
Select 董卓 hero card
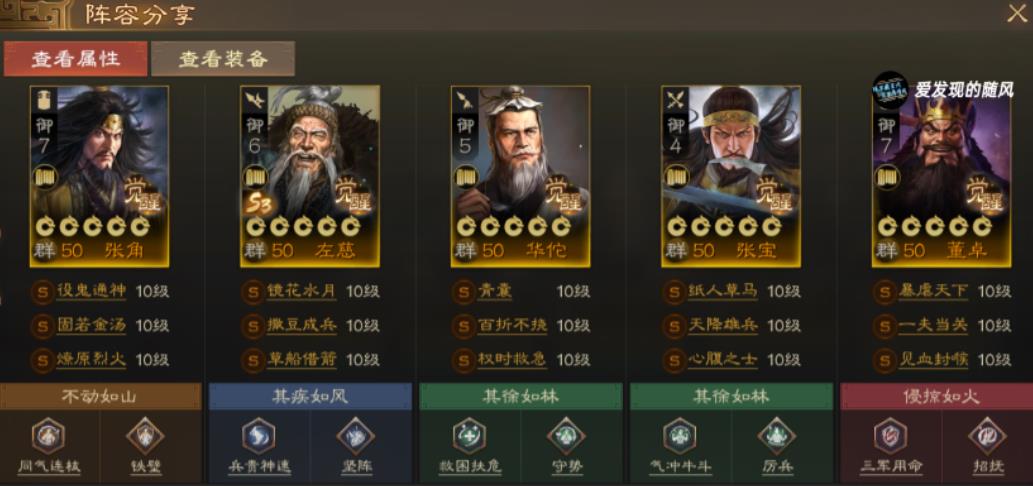(941, 176)
